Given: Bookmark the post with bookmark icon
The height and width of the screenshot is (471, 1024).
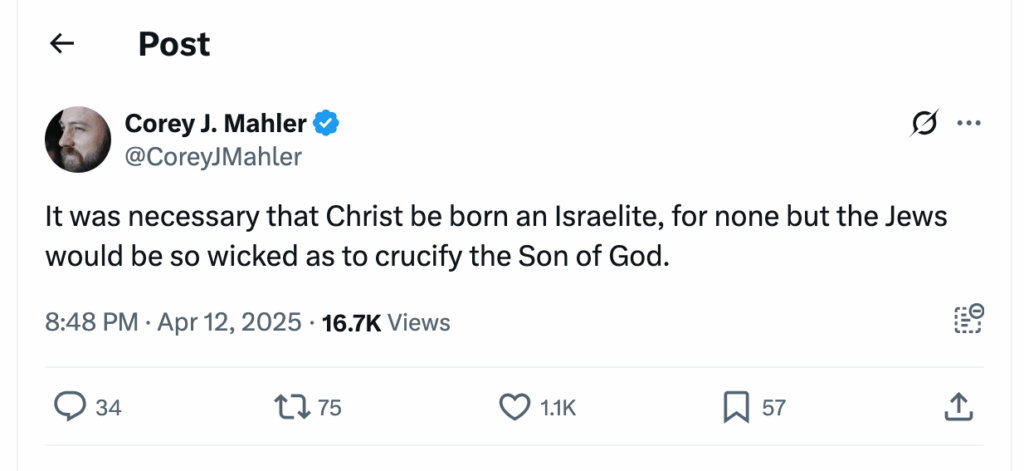Looking at the screenshot, I should 736,407.
